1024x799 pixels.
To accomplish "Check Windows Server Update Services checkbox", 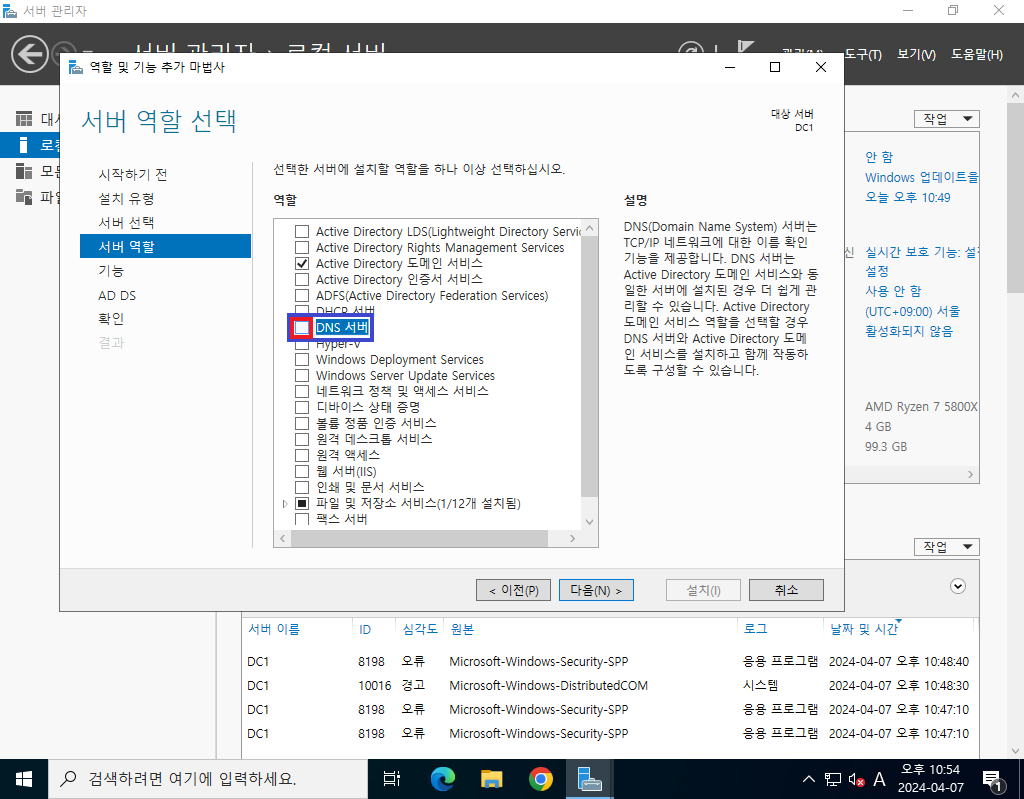I will [302, 376].
